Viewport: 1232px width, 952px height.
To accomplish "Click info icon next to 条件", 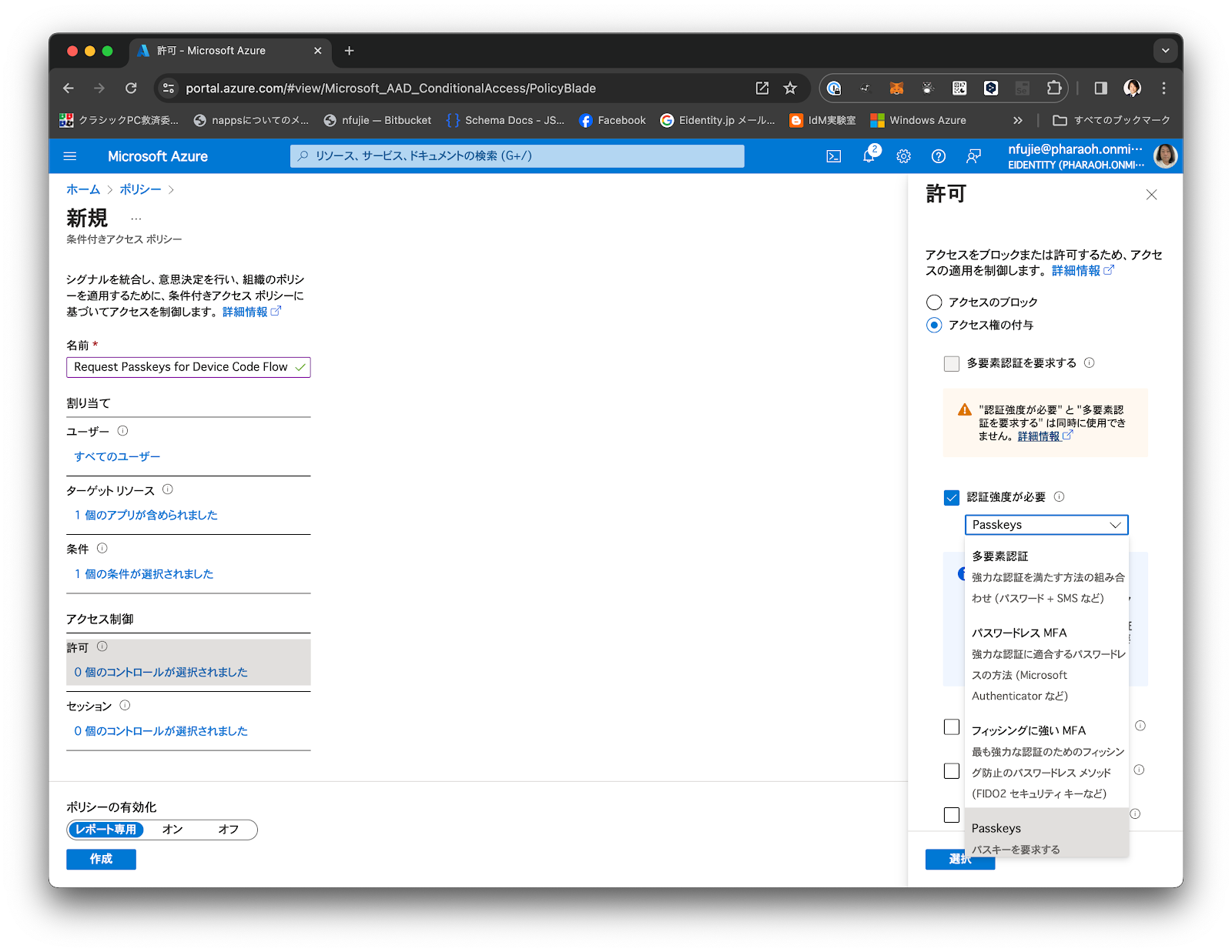I will click(102, 548).
